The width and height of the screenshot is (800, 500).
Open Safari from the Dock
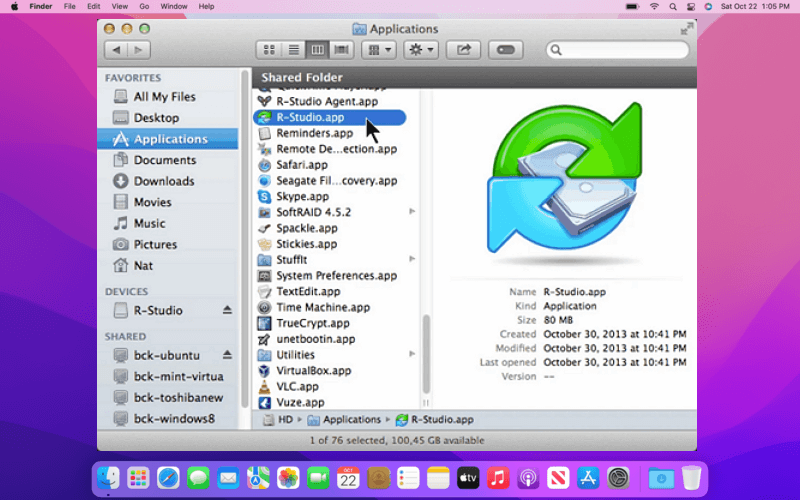(x=168, y=479)
